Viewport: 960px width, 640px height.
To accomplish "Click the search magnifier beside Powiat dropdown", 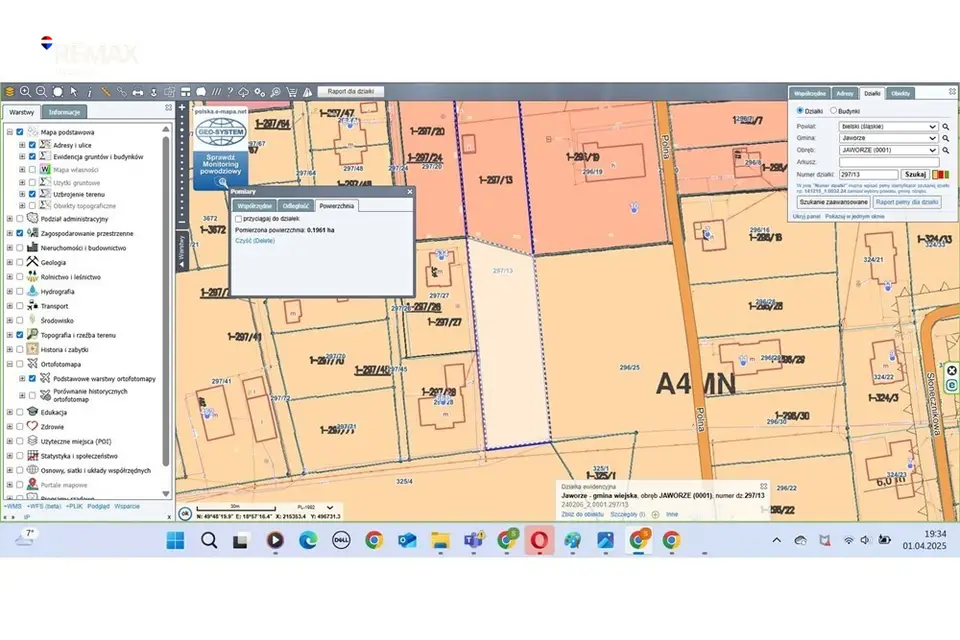I will (946, 127).
